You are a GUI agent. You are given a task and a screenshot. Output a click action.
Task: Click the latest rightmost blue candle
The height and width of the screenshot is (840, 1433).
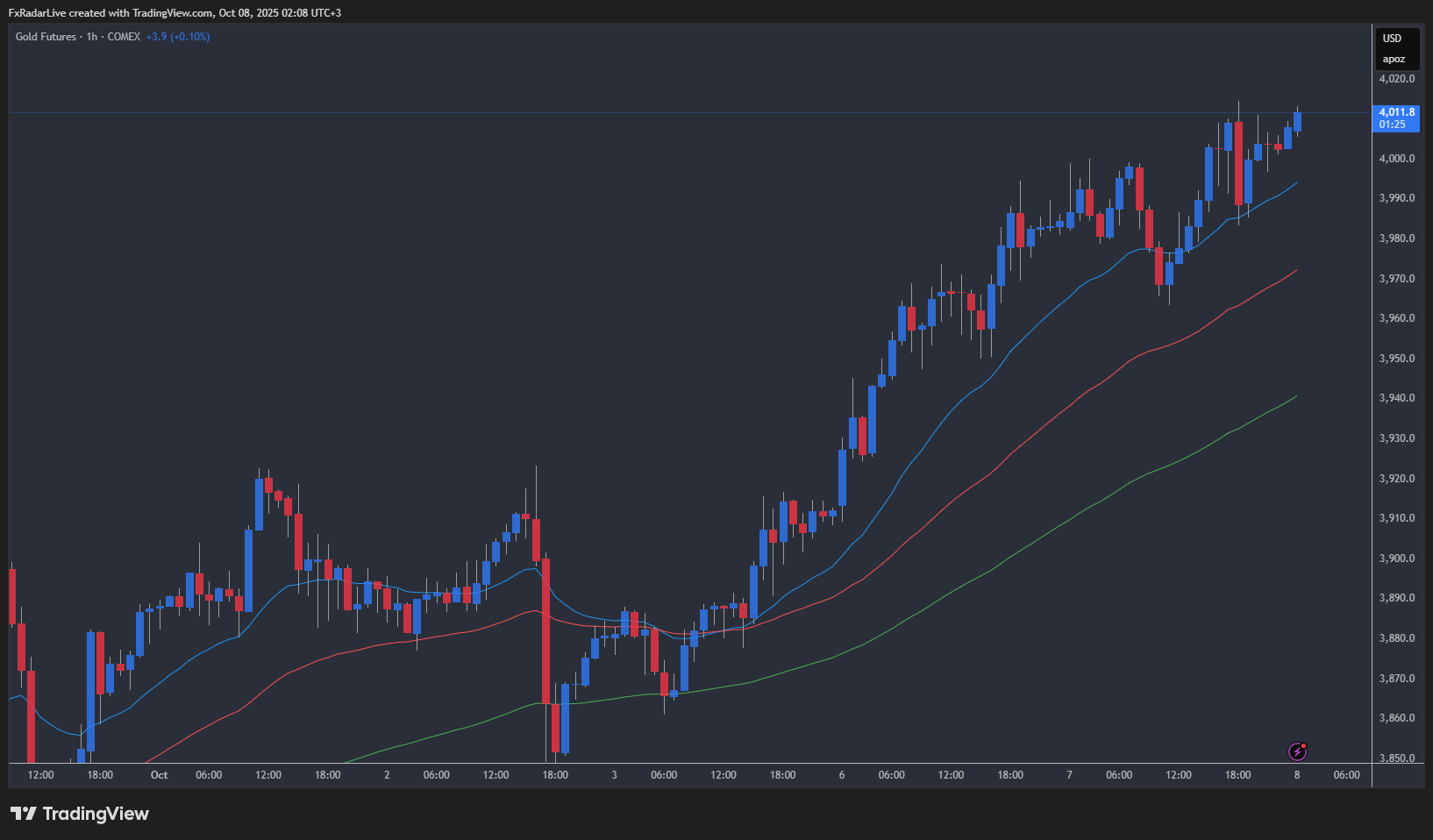click(x=1297, y=122)
